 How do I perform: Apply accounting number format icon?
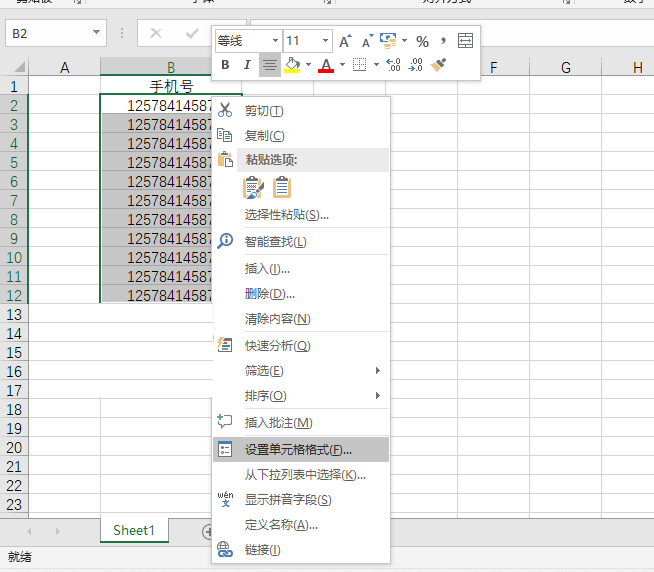coord(388,41)
